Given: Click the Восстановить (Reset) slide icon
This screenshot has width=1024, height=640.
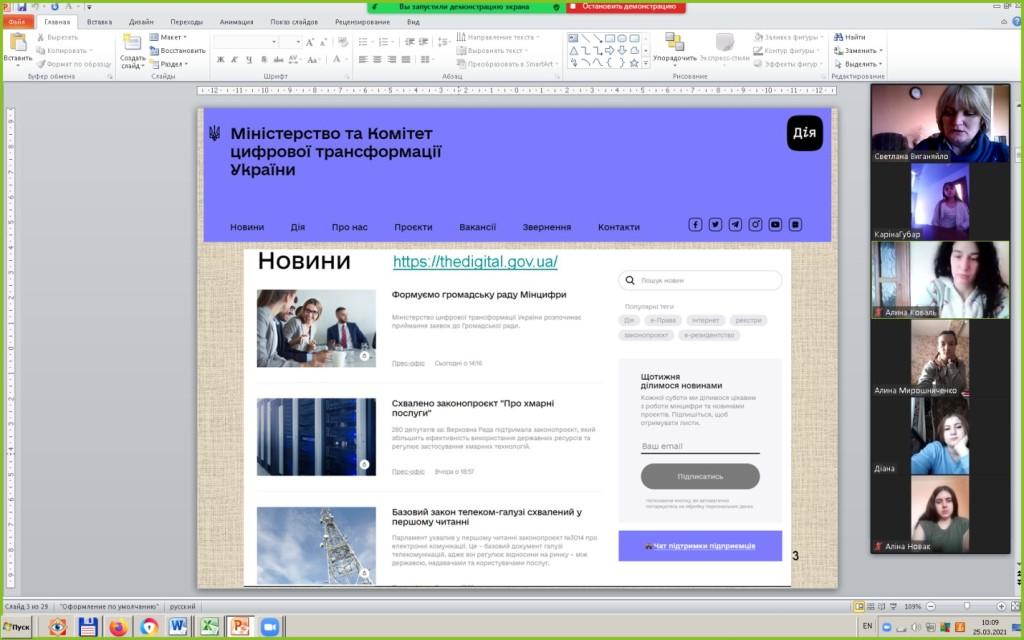Looking at the screenshot, I should [x=177, y=50].
